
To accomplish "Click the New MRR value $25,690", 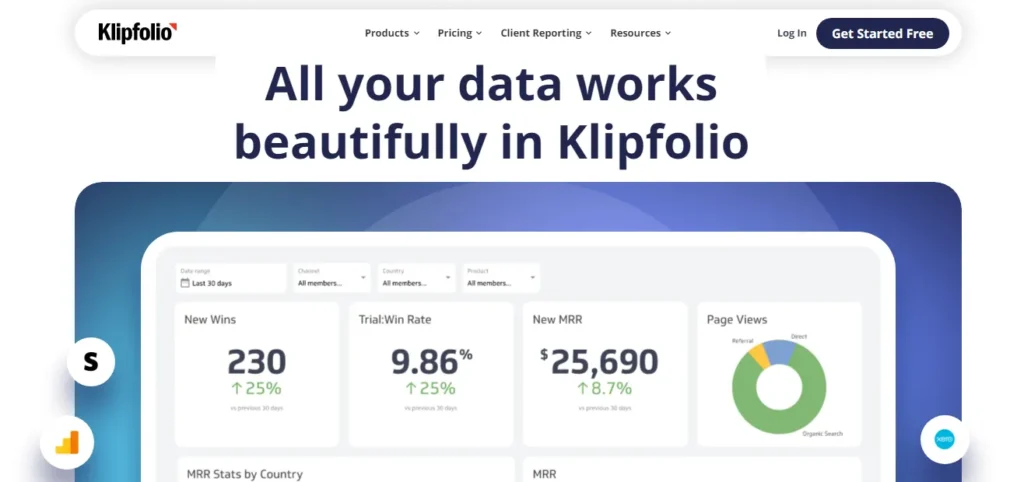I will (x=599, y=362).
